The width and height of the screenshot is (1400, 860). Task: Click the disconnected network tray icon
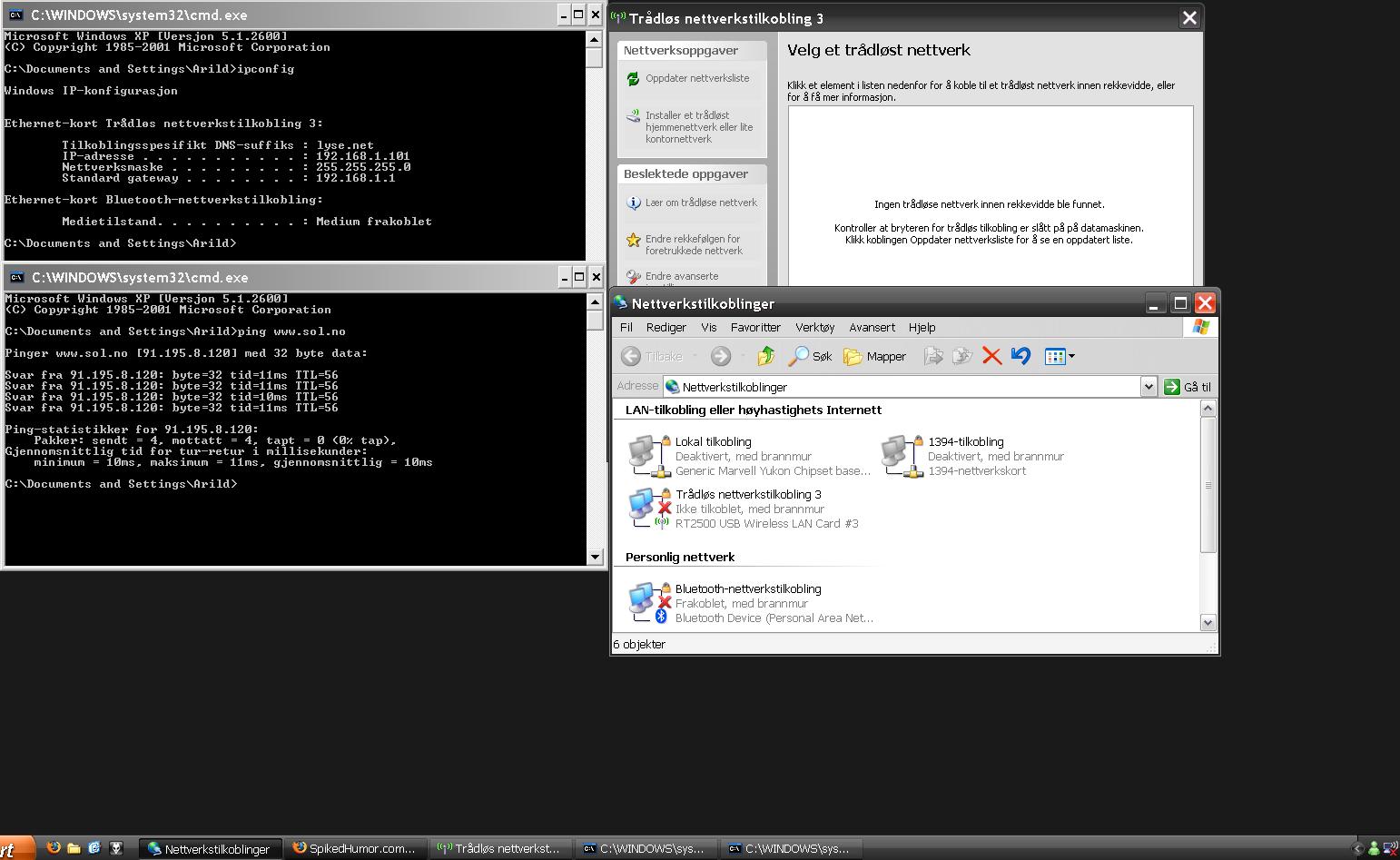[1392, 848]
